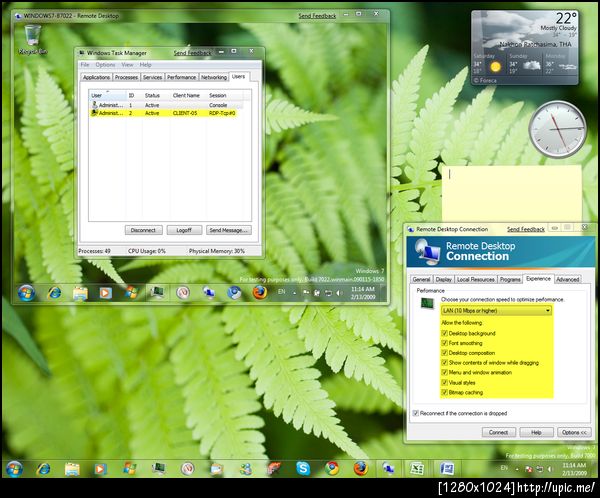Screen dimensions: 600x498
Task: Open Internet Explorer in the remote taskbar
Action: pos(54,293)
